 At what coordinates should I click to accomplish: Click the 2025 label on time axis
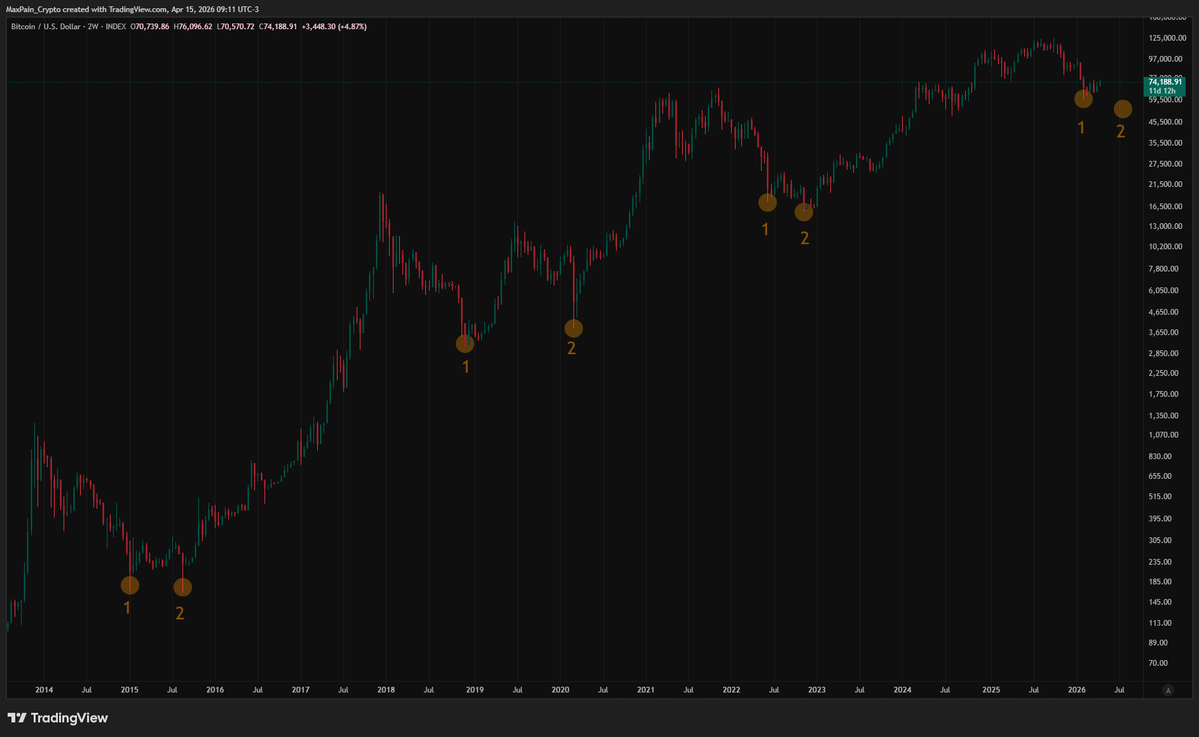(x=991, y=690)
